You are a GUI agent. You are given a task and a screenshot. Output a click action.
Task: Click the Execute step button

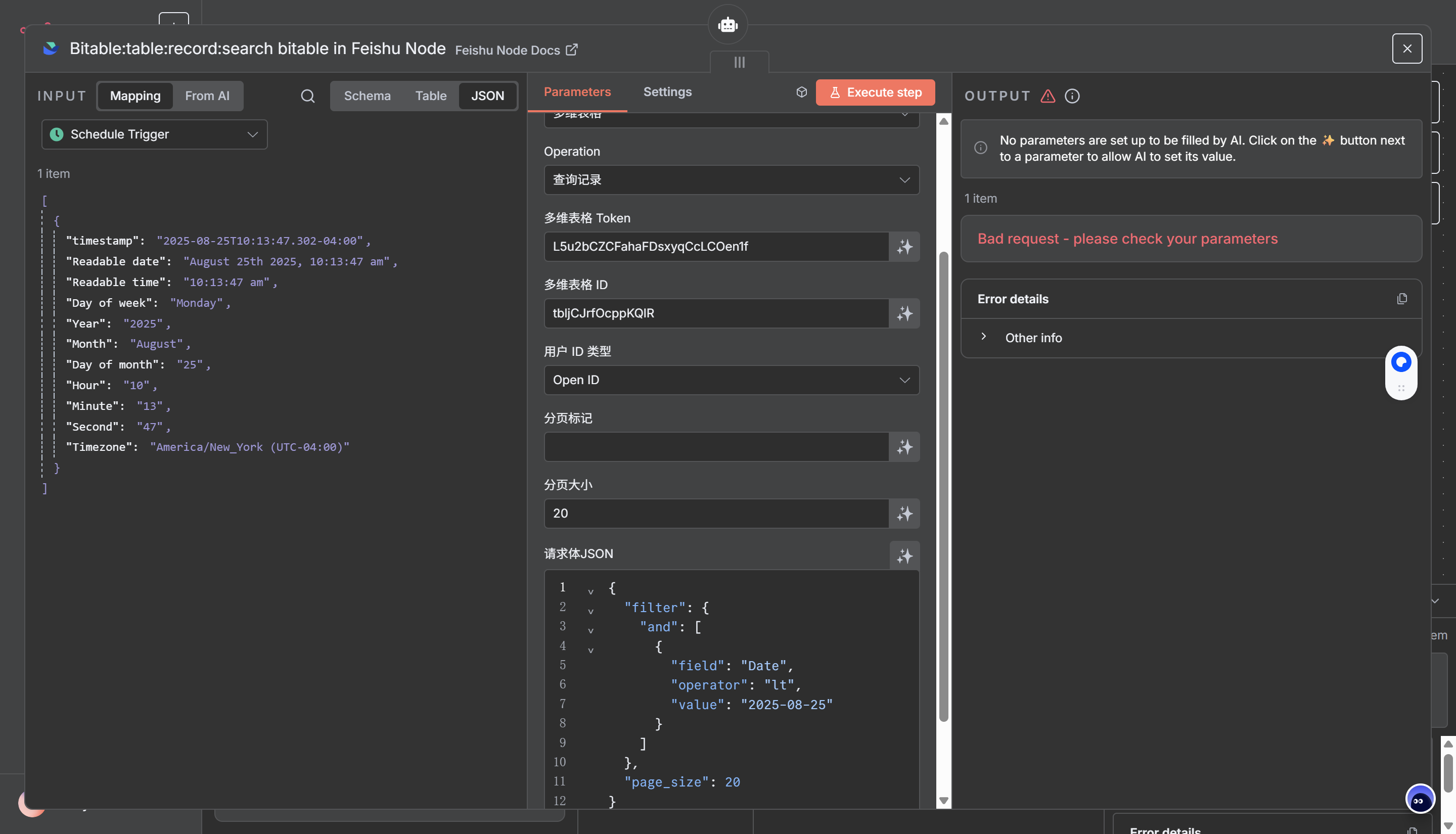click(875, 92)
